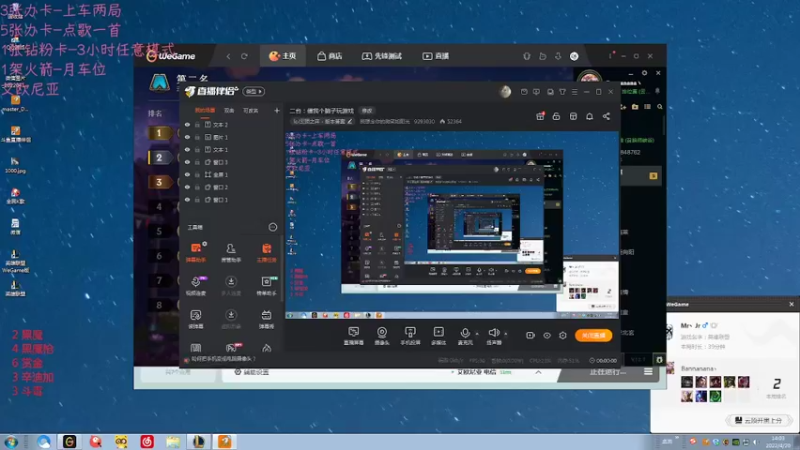The image size is (800, 450).
Task: Select rank 3 badge in WeGame ranking
Action: tap(159, 182)
